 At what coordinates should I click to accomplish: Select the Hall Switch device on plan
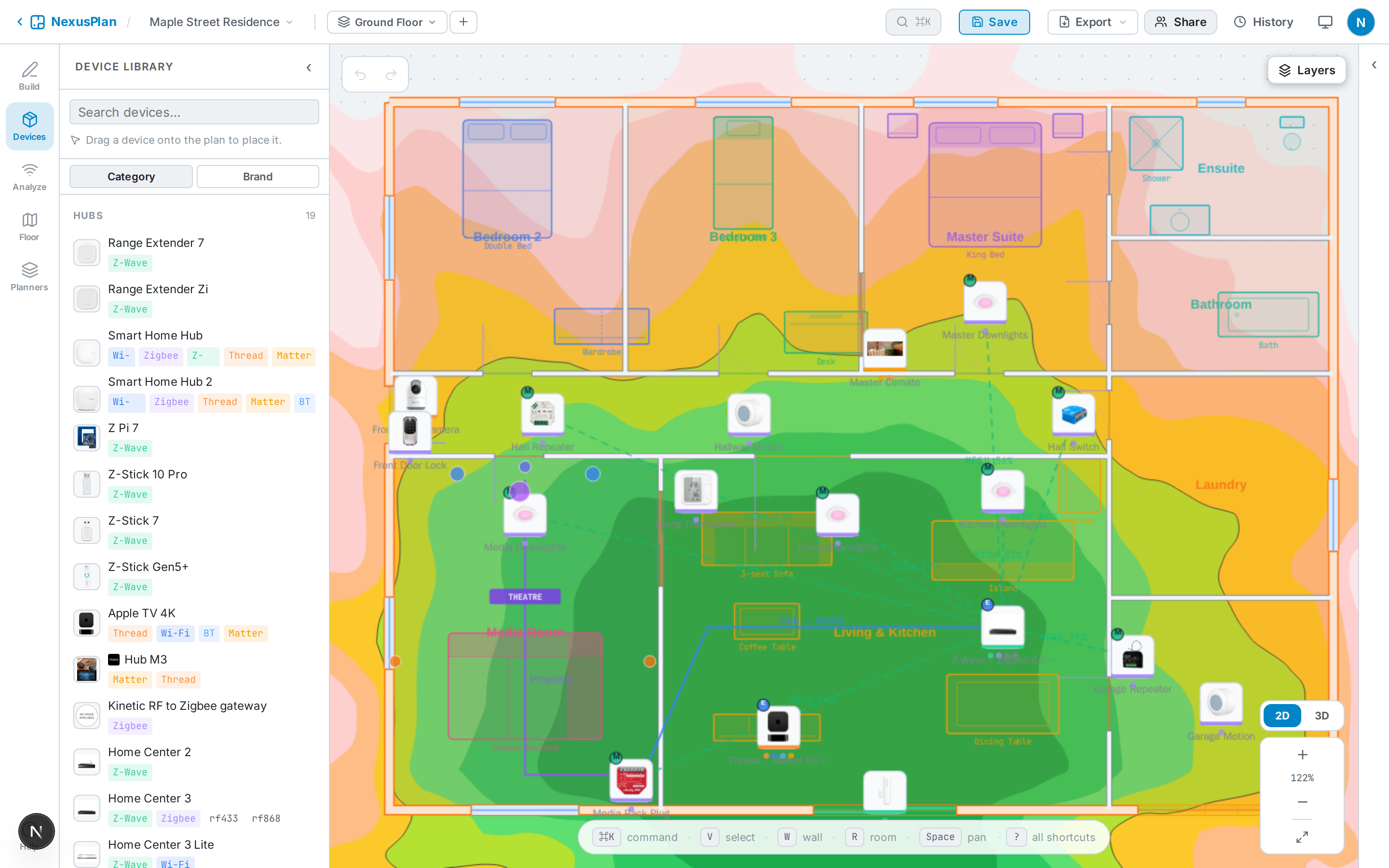pyautogui.click(x=1073, y=415)
